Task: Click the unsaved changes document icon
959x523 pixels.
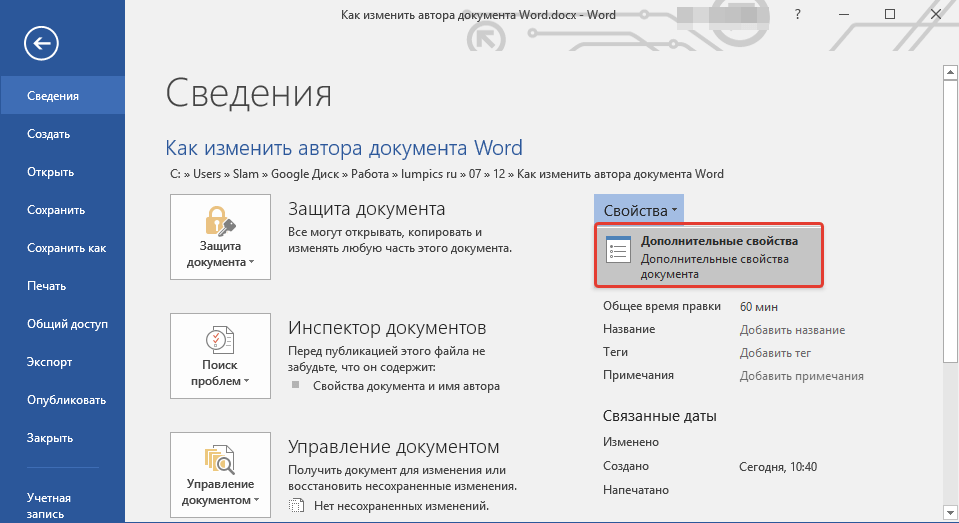Action: pos(295,506)
